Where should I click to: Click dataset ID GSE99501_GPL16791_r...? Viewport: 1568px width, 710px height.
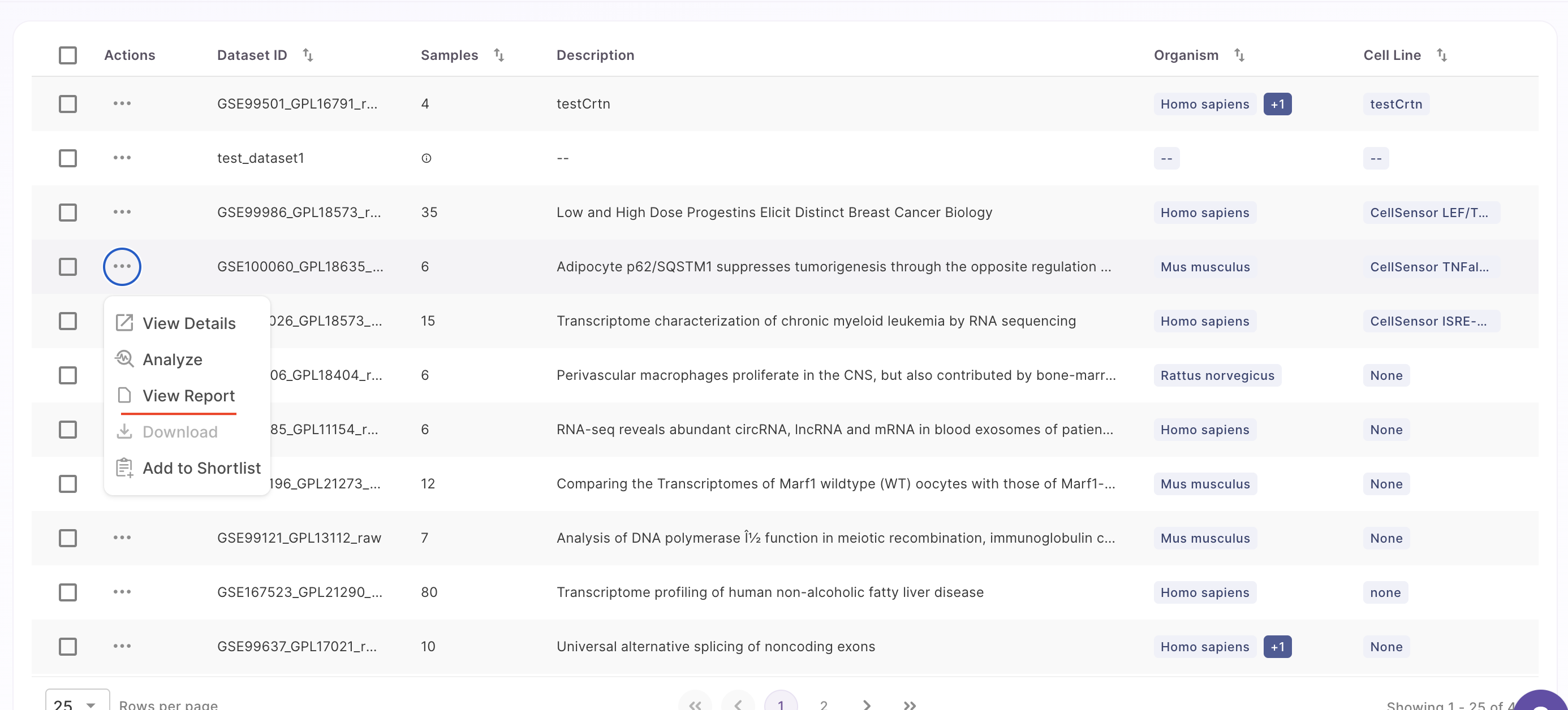tap(297, 104)
